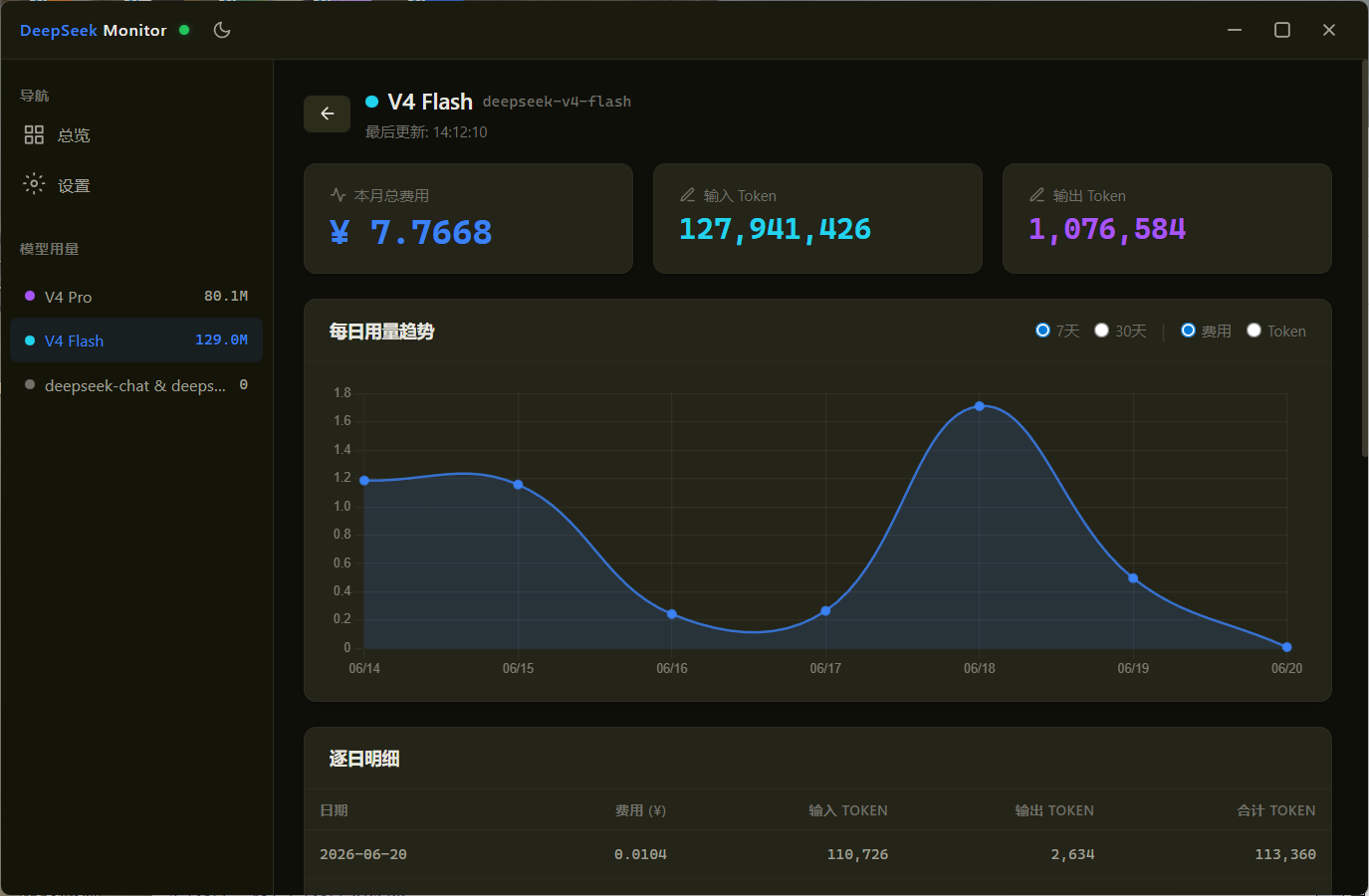
Task: Open 总览 via its grid icon
Action: pos(34,134)
